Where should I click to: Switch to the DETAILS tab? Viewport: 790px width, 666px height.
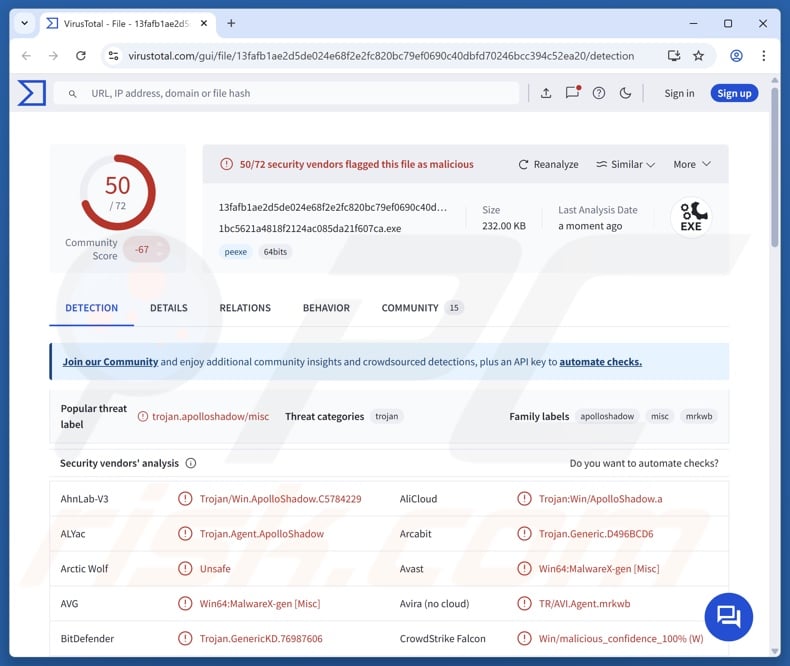169,308
